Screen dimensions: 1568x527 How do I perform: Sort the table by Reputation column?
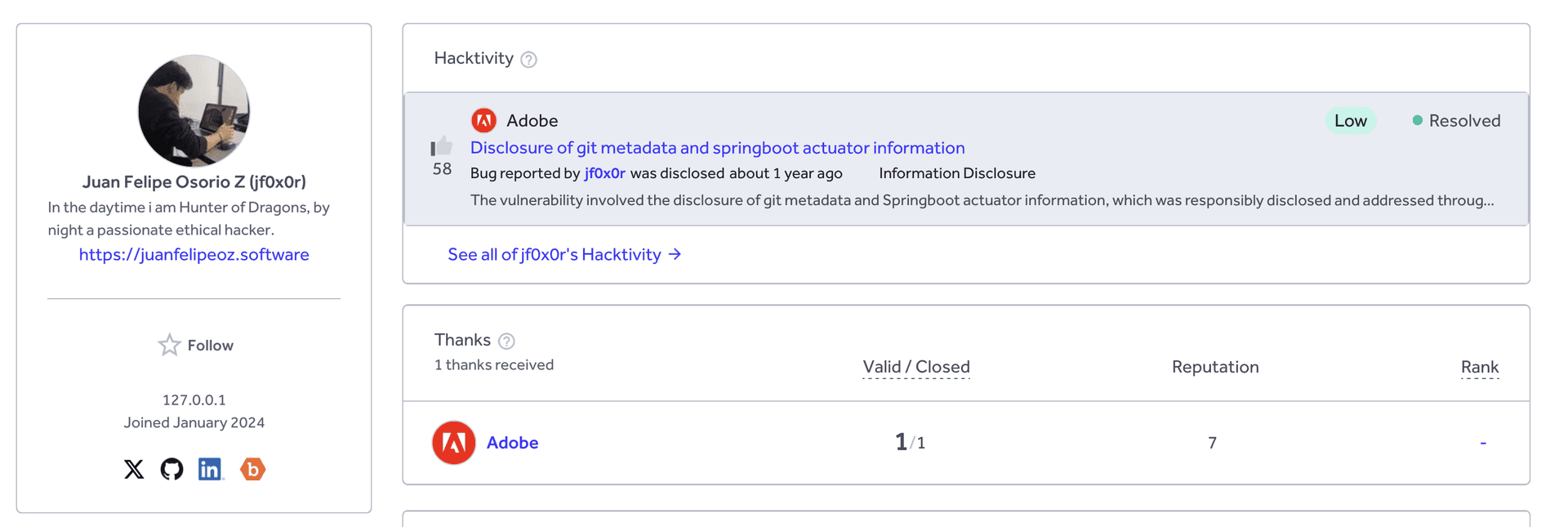click(x=1214, y=367)
